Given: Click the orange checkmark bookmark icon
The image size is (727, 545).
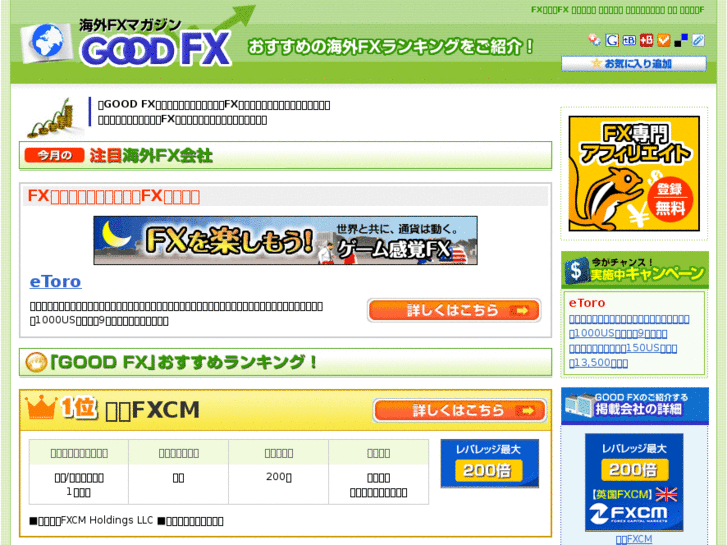Looking at the screenshot, I should click(x=663, y=40).
